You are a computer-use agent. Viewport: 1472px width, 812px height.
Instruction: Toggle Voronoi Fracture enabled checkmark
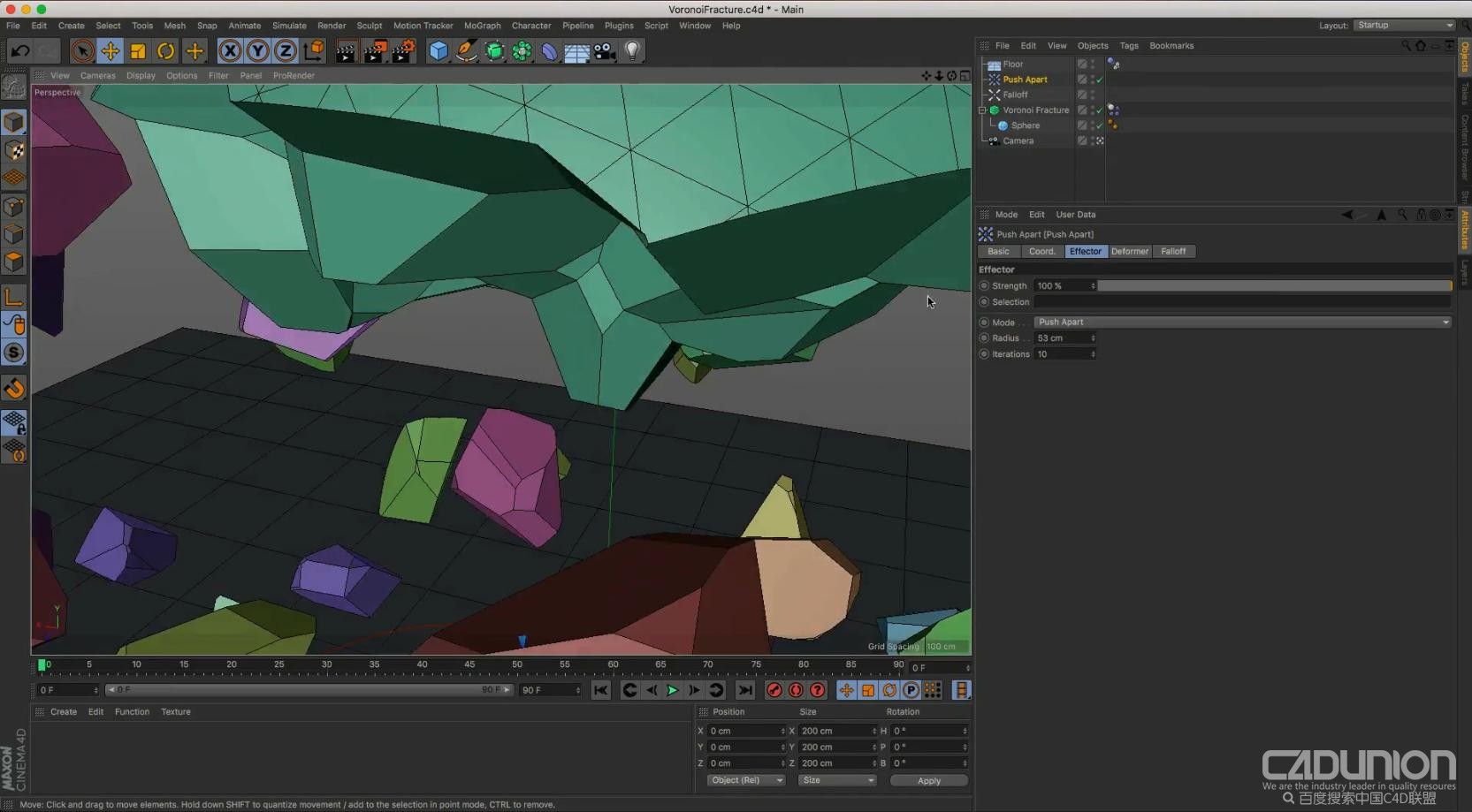coord(1100,110)
